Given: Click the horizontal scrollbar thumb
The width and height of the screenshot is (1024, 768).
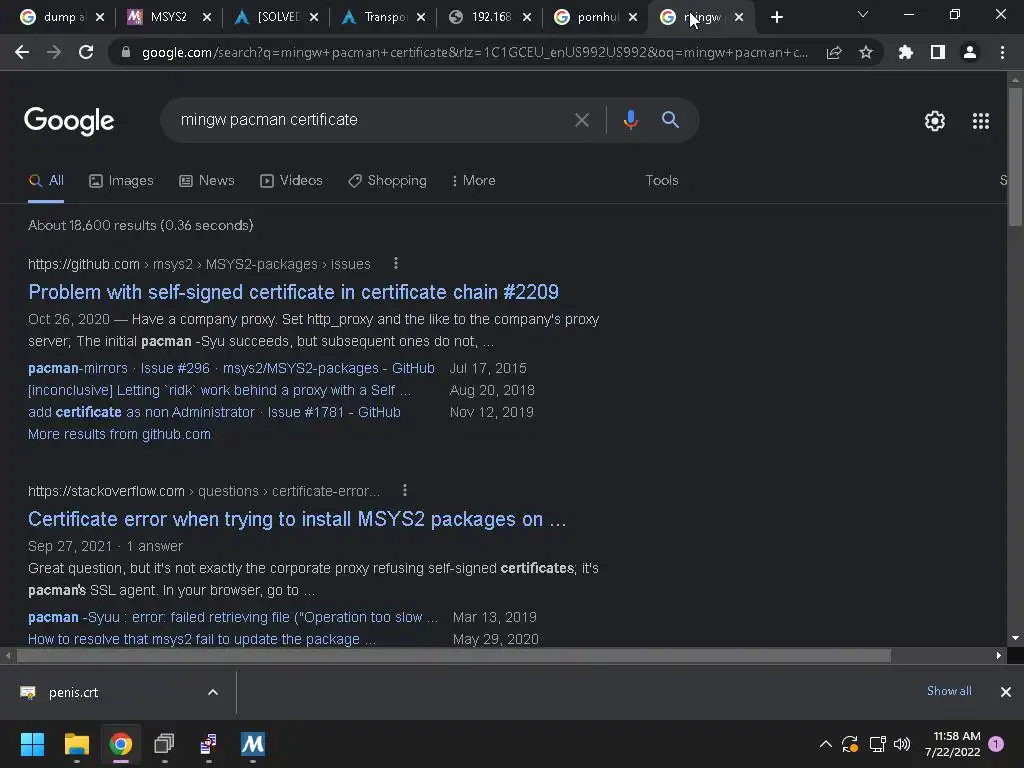Looking at the screenshot, I should [454, 656].
